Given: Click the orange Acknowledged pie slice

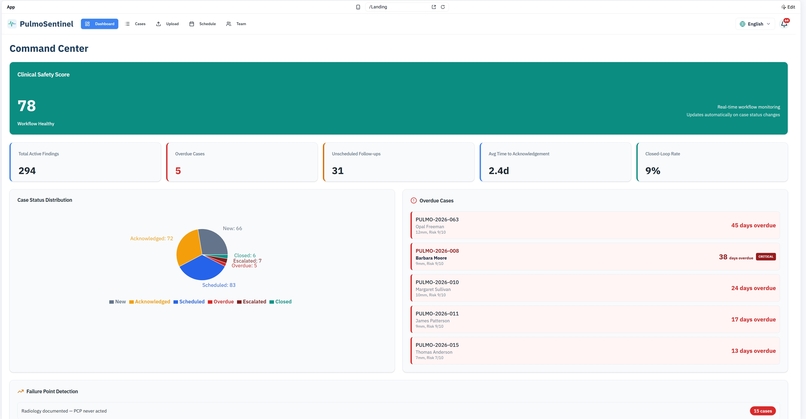Looking at the screenshot, I should pos(188,246).
